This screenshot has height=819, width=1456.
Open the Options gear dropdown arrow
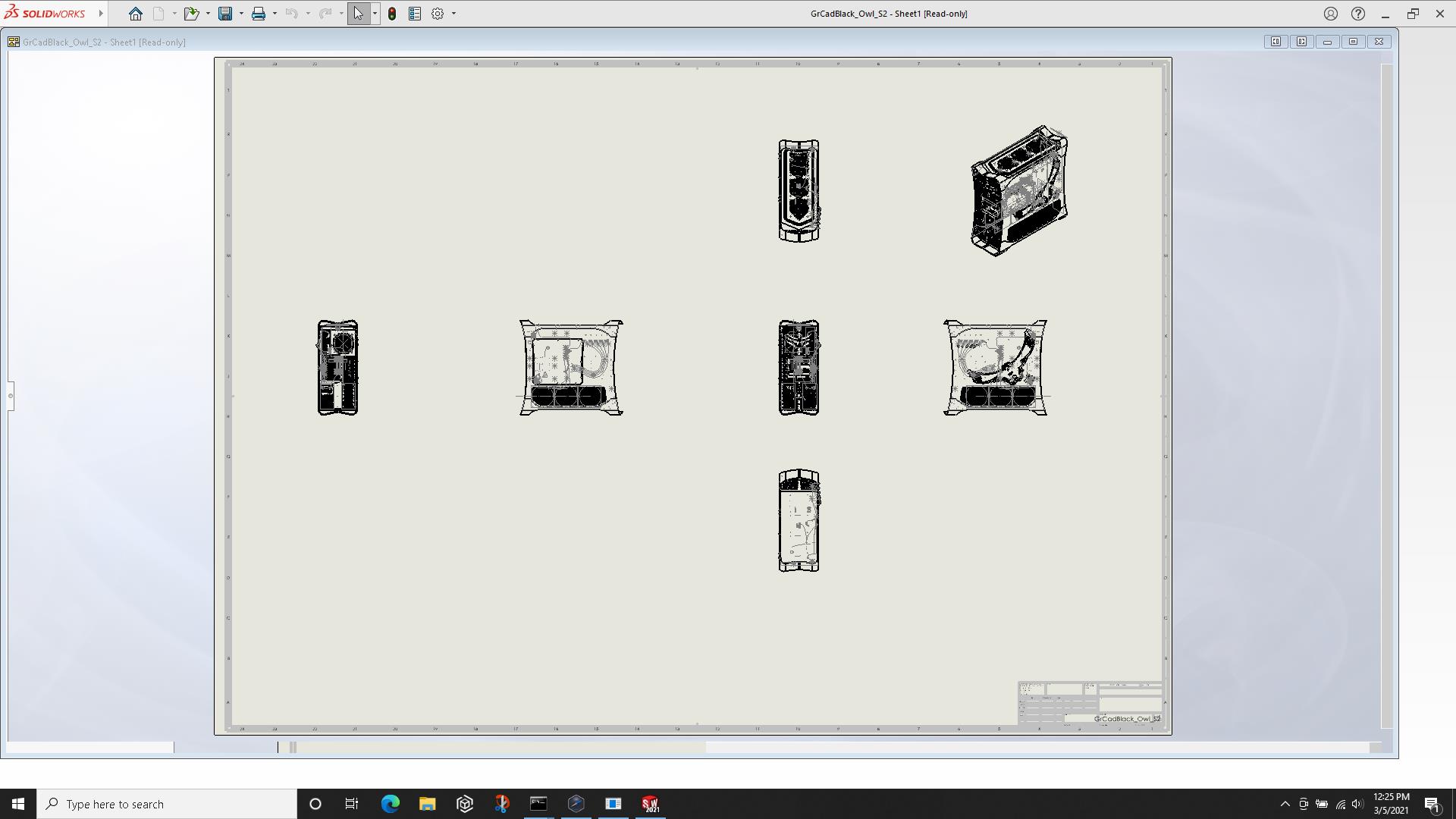coord(453,14)
